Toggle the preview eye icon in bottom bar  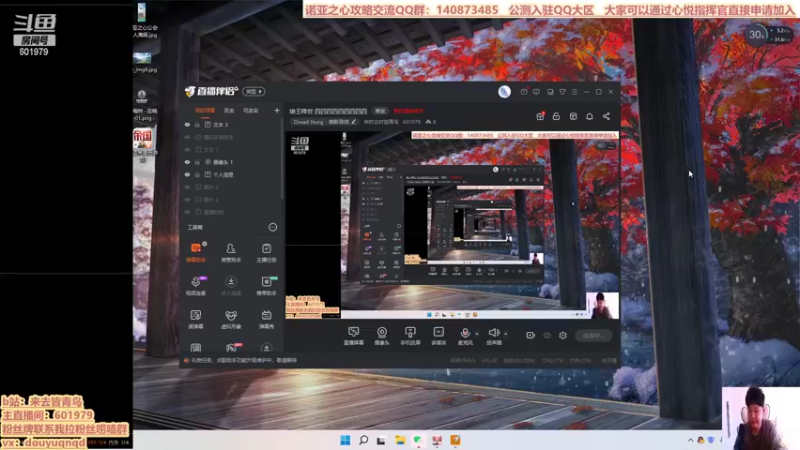[x=547, y=335]
